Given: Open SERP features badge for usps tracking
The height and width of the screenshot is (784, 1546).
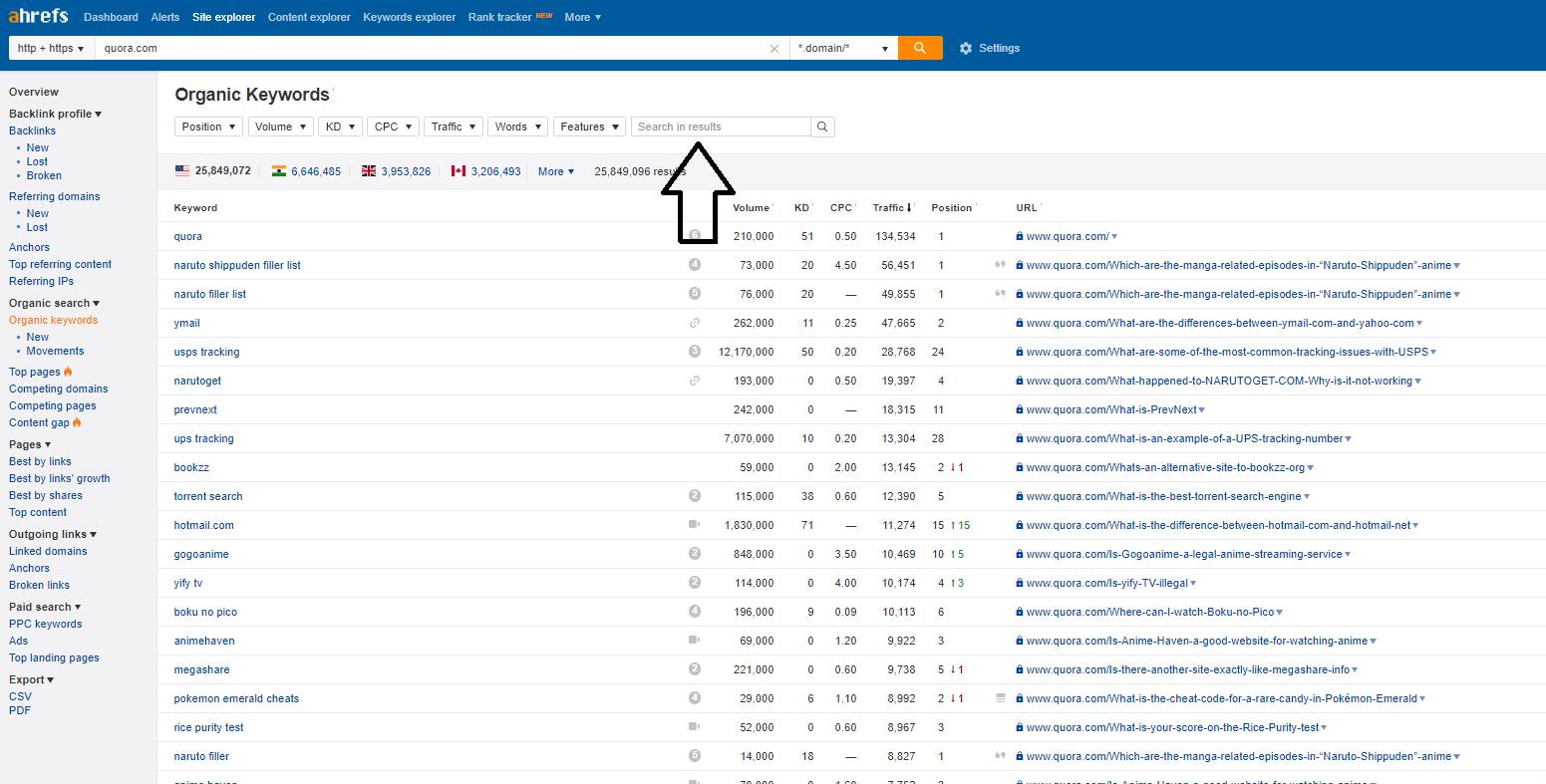Looking at the screenshot, I should tap(695, 352).
